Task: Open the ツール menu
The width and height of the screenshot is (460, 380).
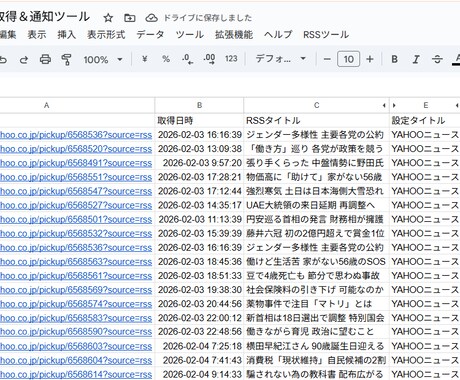Action: 190,35
